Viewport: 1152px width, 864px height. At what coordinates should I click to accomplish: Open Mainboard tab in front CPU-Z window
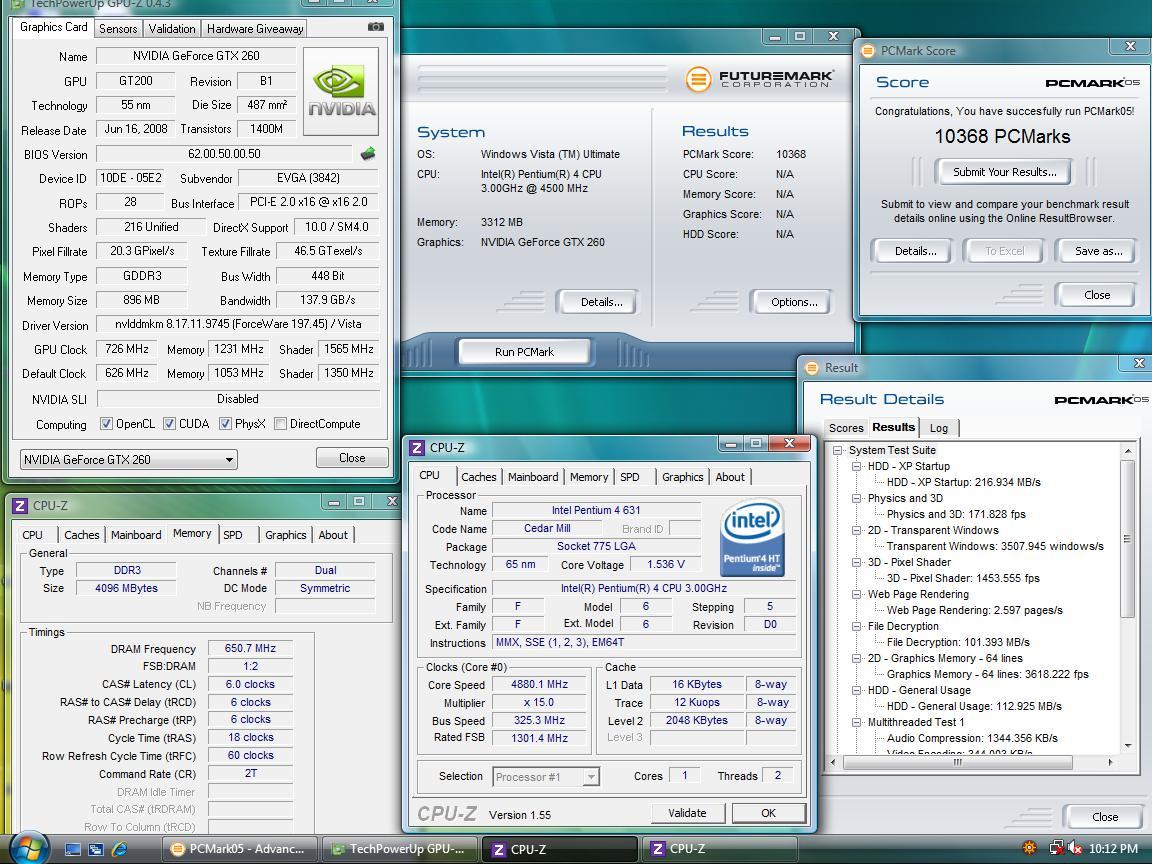(x=533, y=477)
